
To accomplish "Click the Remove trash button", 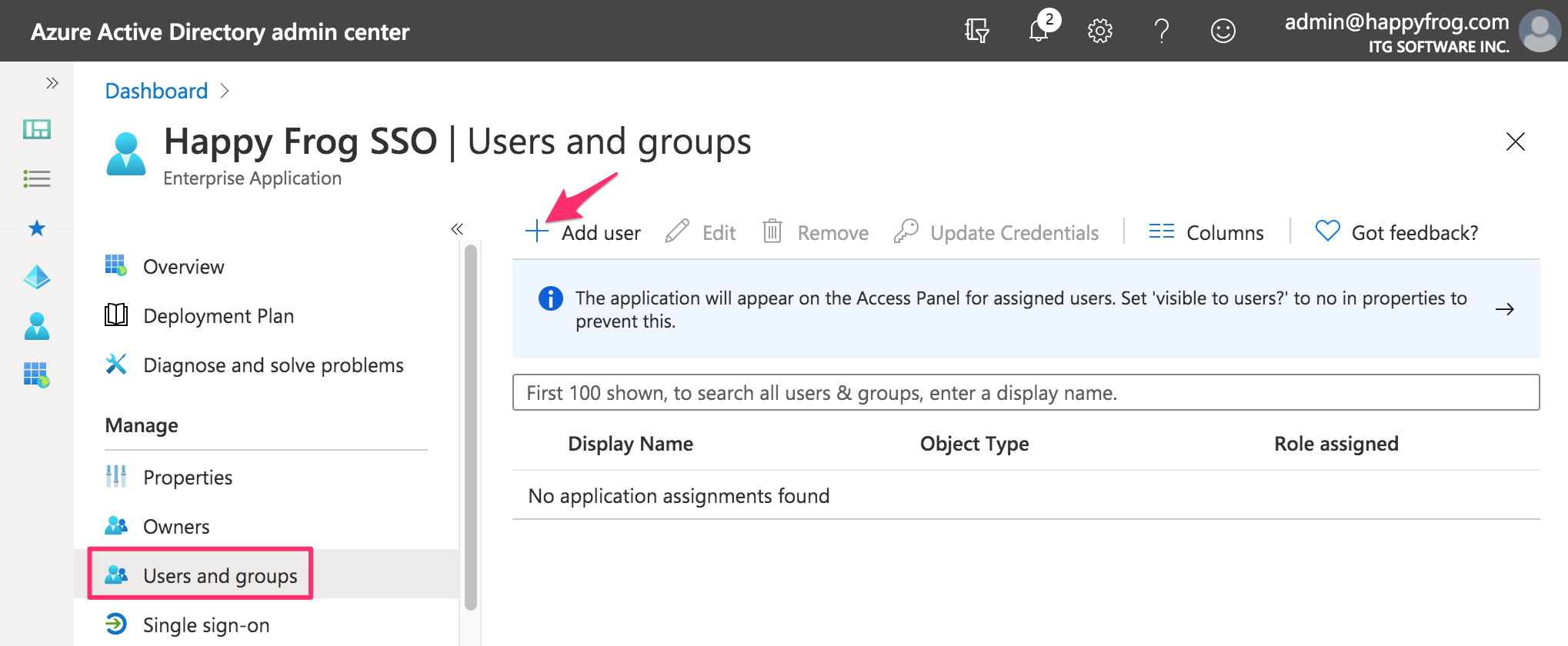I will pos(815,232).
